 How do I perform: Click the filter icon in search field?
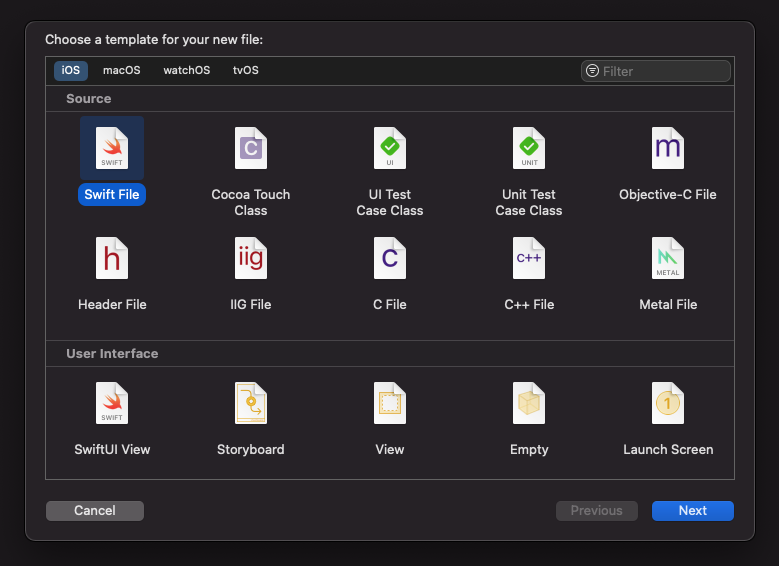point(592,71)
